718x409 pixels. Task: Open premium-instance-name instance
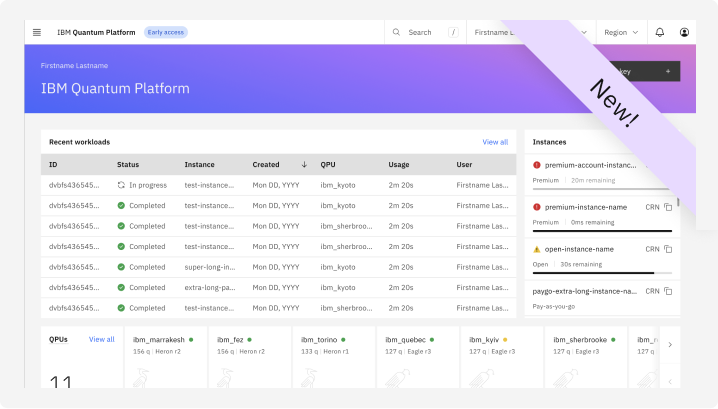pos(586,207)
